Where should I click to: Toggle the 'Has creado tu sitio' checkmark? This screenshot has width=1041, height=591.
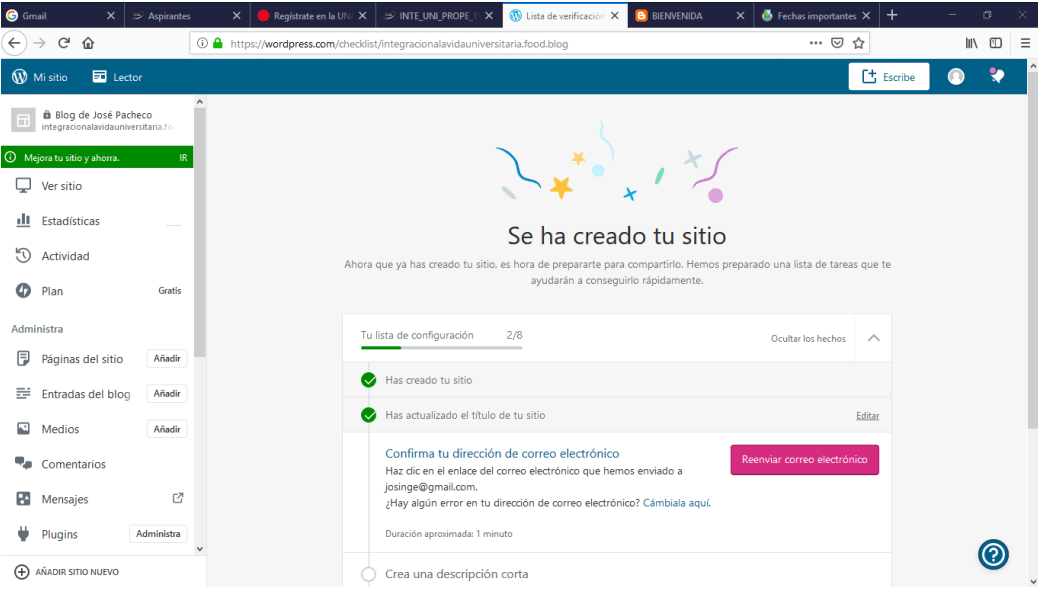tap(369, 380)
